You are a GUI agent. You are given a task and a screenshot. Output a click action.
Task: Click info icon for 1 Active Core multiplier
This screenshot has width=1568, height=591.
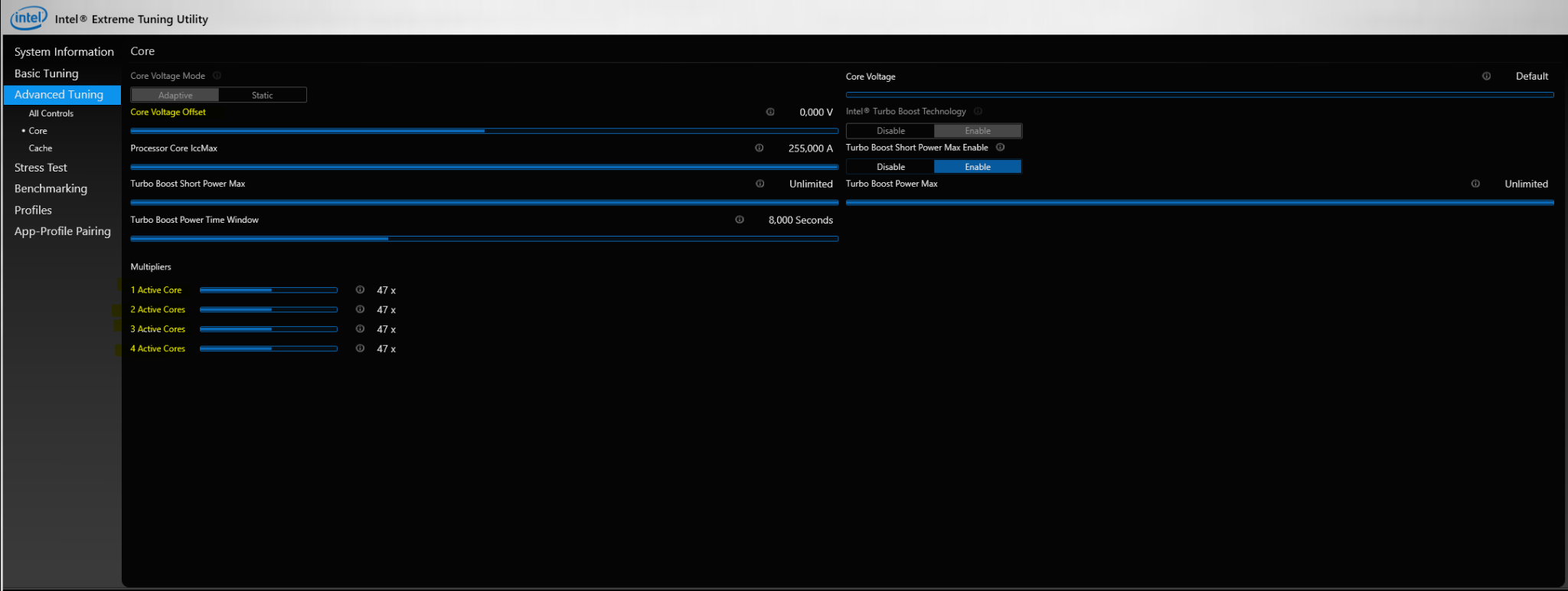(x=360, y=290)
